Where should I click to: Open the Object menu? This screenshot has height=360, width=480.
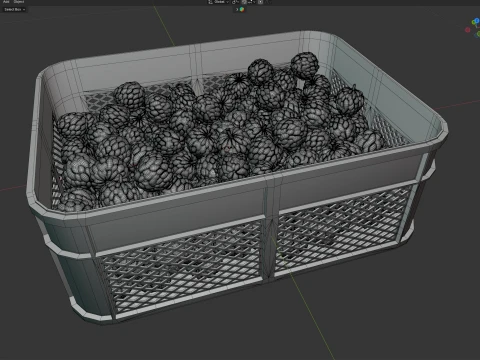coord(19,2)
